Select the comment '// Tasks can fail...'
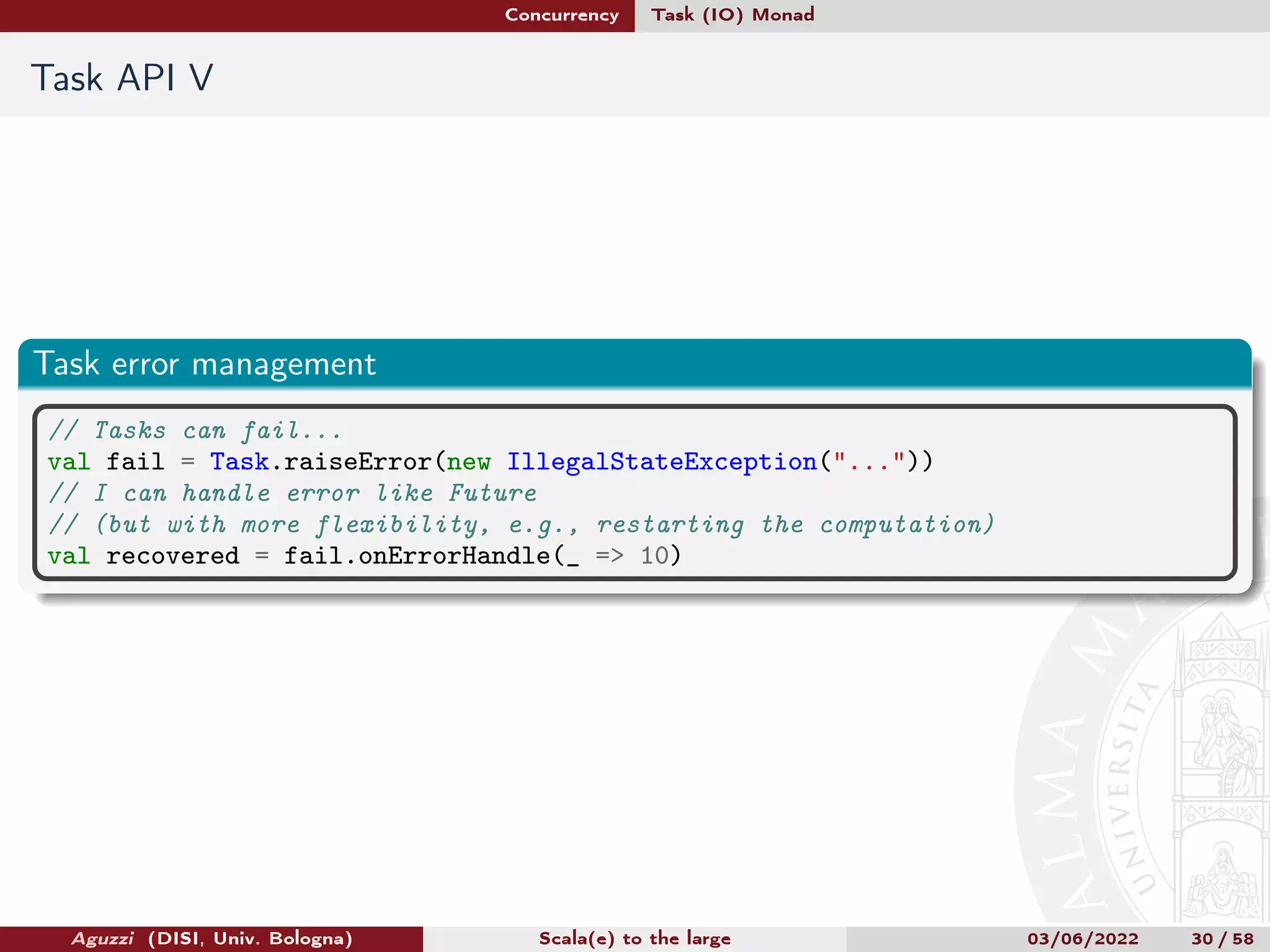Viewport: 1270px width, 952px height. click(x=195, y=430)
